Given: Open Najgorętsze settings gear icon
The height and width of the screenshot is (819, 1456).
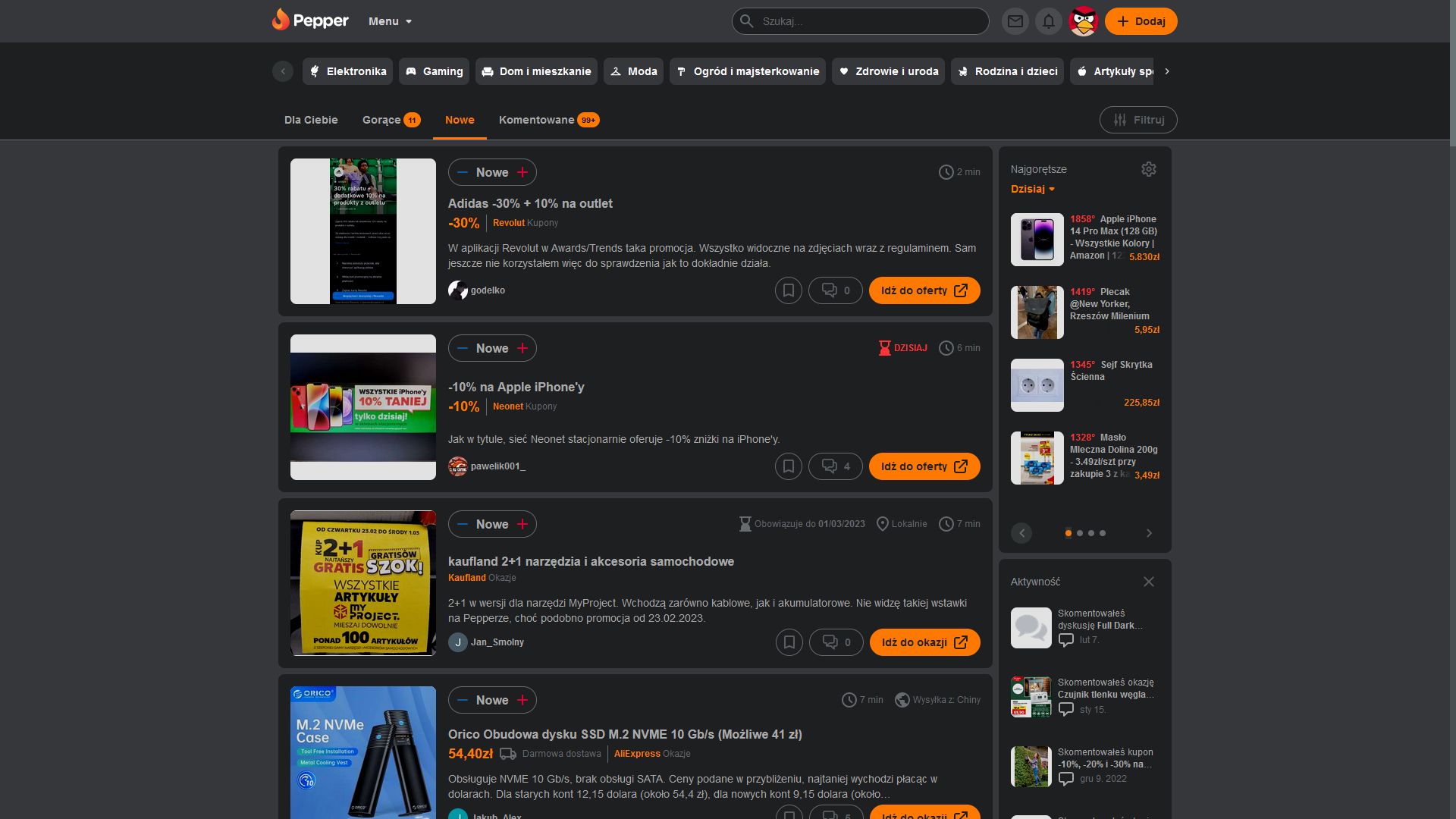Looking at the screenshot, I should tap(1148, 169).
